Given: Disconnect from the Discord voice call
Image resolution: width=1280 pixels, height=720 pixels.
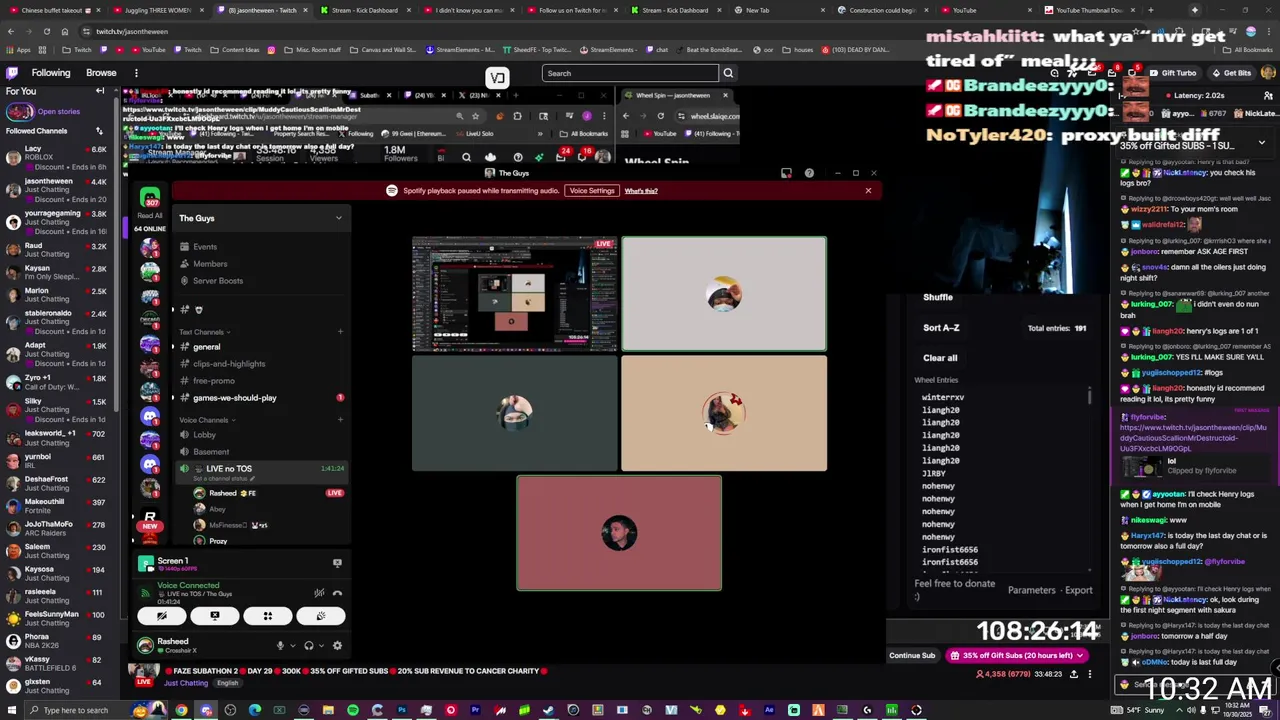Looking at the screenshot, I should [337, 593].
